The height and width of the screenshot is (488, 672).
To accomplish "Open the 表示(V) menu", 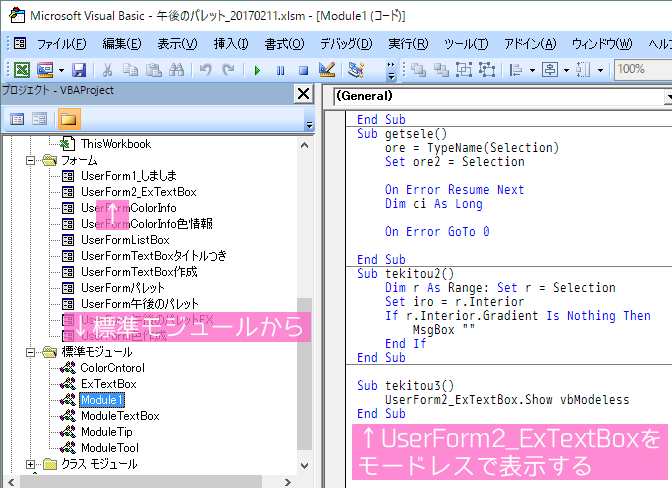I will pyautogui.click(x=177, y=44).
